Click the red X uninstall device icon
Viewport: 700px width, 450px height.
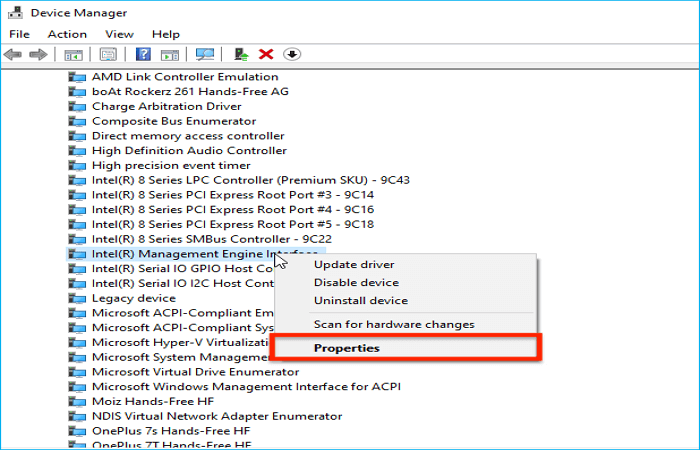(x=266, y=54)
